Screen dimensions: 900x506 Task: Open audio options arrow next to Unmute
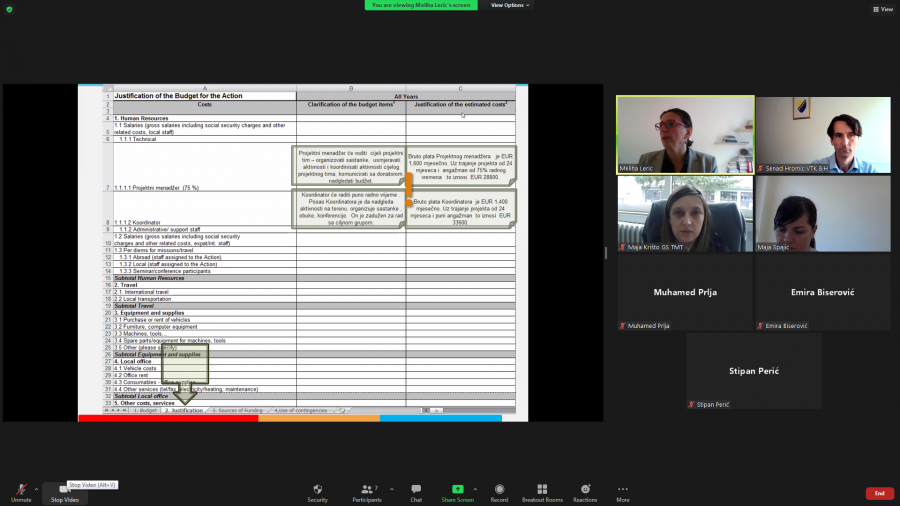pyautogui.click(x=37, y=489)
